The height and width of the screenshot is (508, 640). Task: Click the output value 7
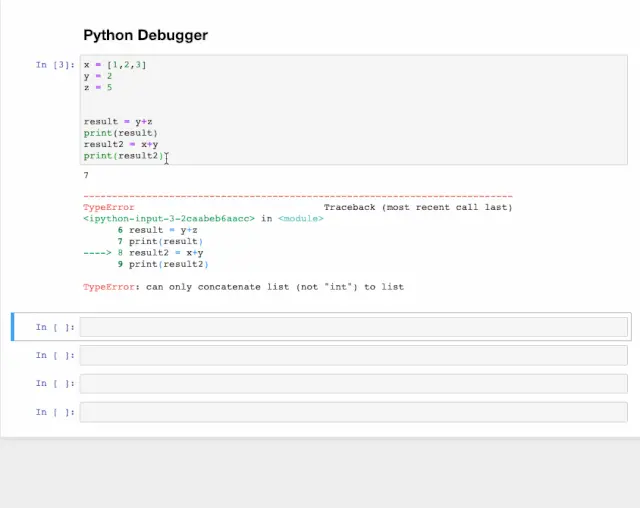click(86, 176)
